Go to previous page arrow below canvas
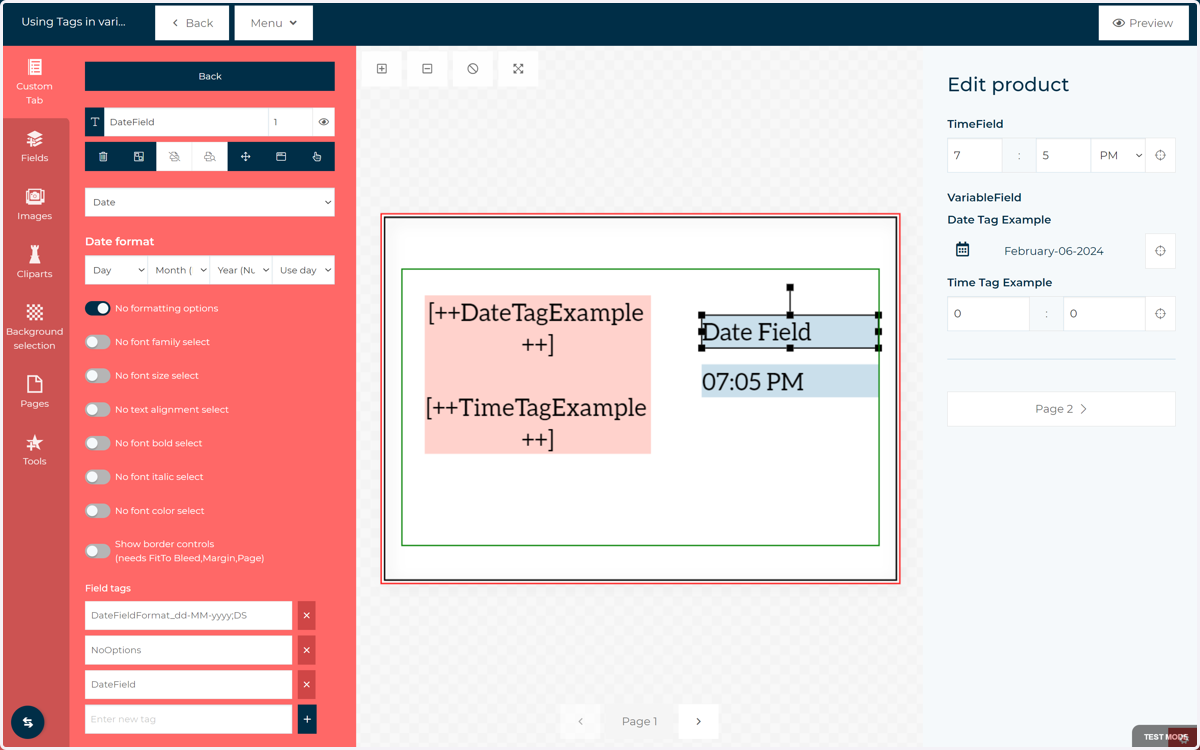 point(580,721)
